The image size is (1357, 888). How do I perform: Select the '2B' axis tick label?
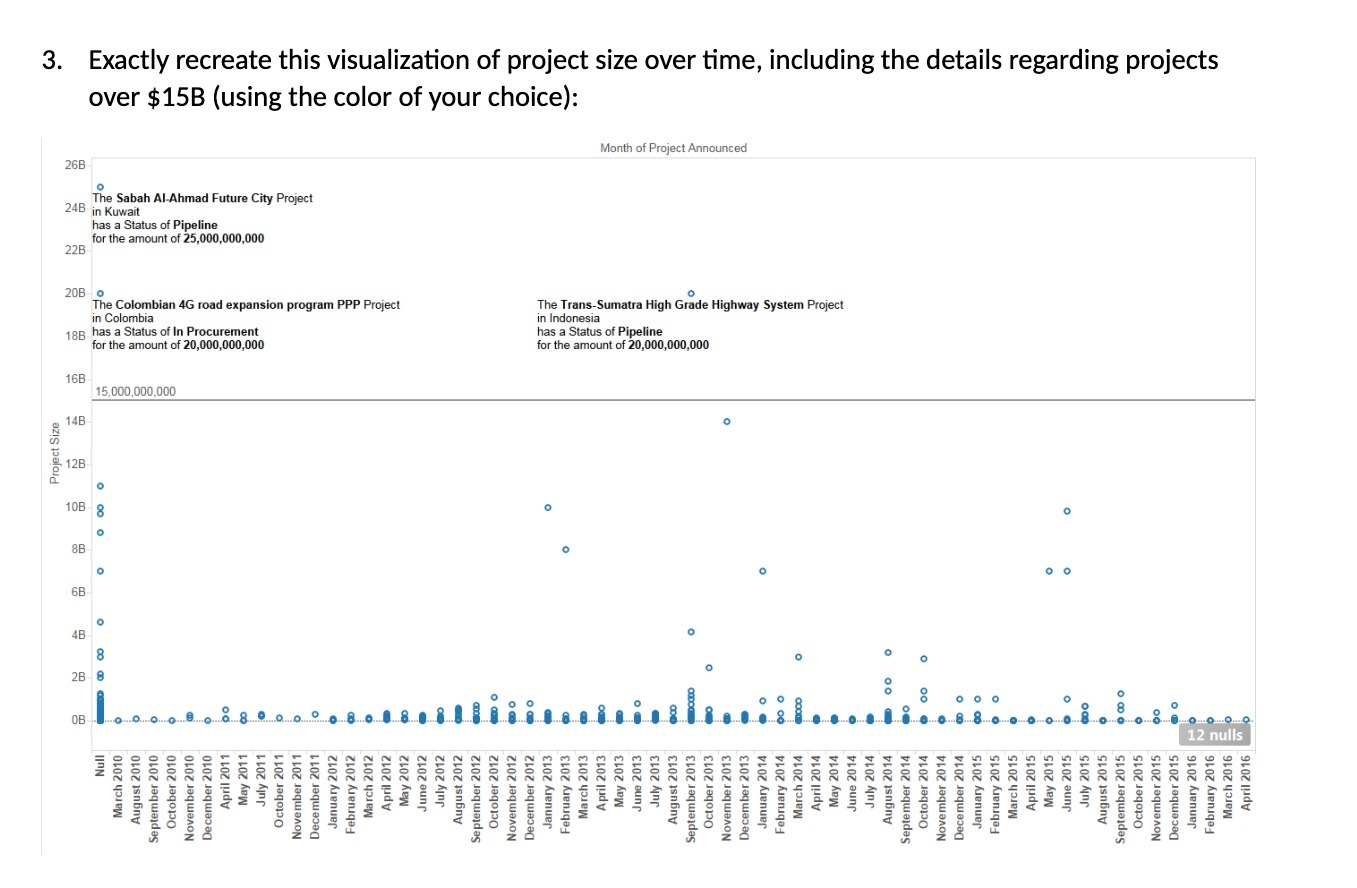pyautogui.click(x=79, y=677)
